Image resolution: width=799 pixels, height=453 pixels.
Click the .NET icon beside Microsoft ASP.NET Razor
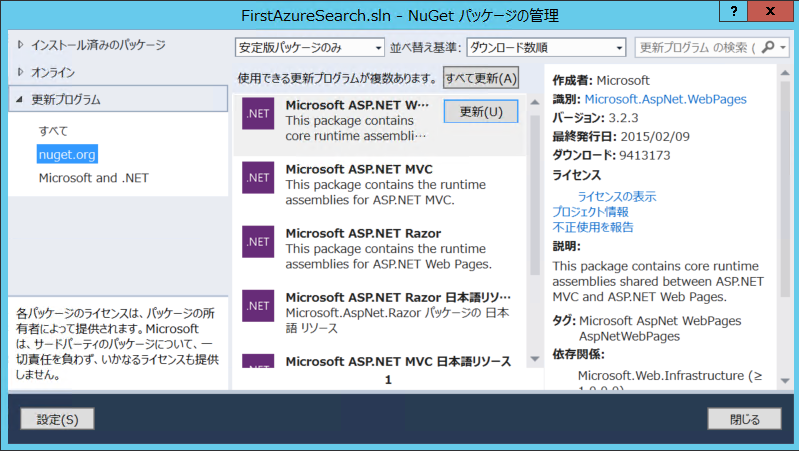[258, 242]
